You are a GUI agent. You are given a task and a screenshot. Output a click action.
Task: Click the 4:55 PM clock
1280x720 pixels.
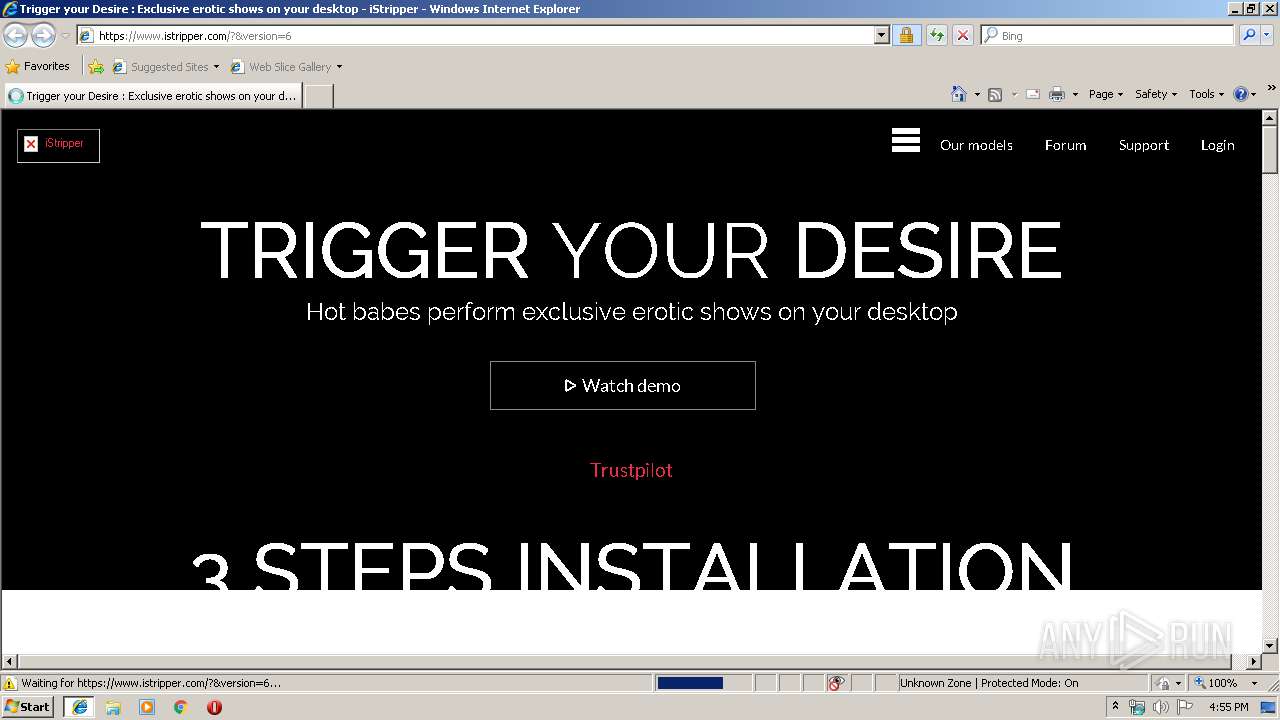[x=1229, y=707]
